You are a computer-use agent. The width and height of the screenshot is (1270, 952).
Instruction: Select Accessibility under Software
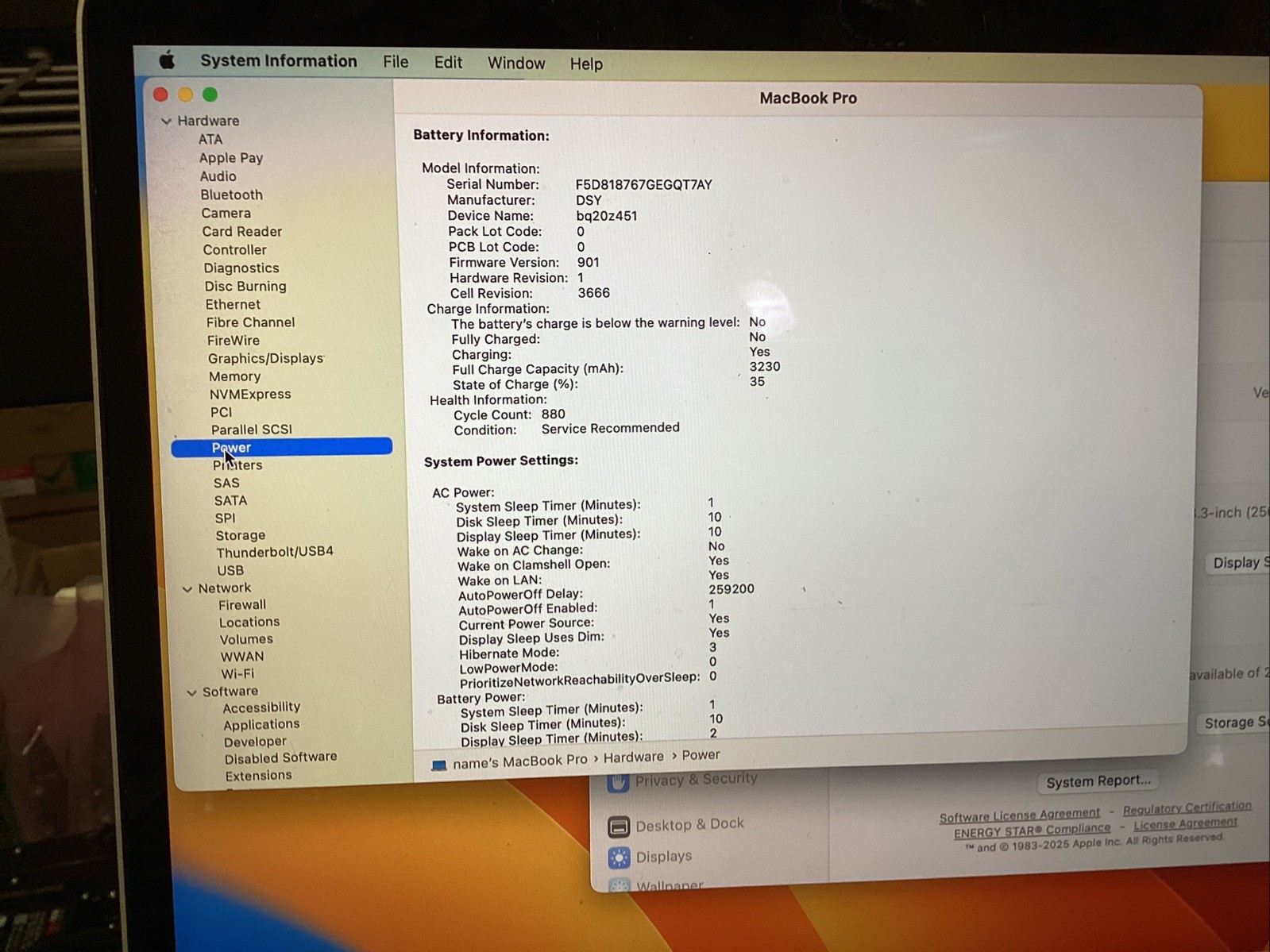[x=261, y=707]
